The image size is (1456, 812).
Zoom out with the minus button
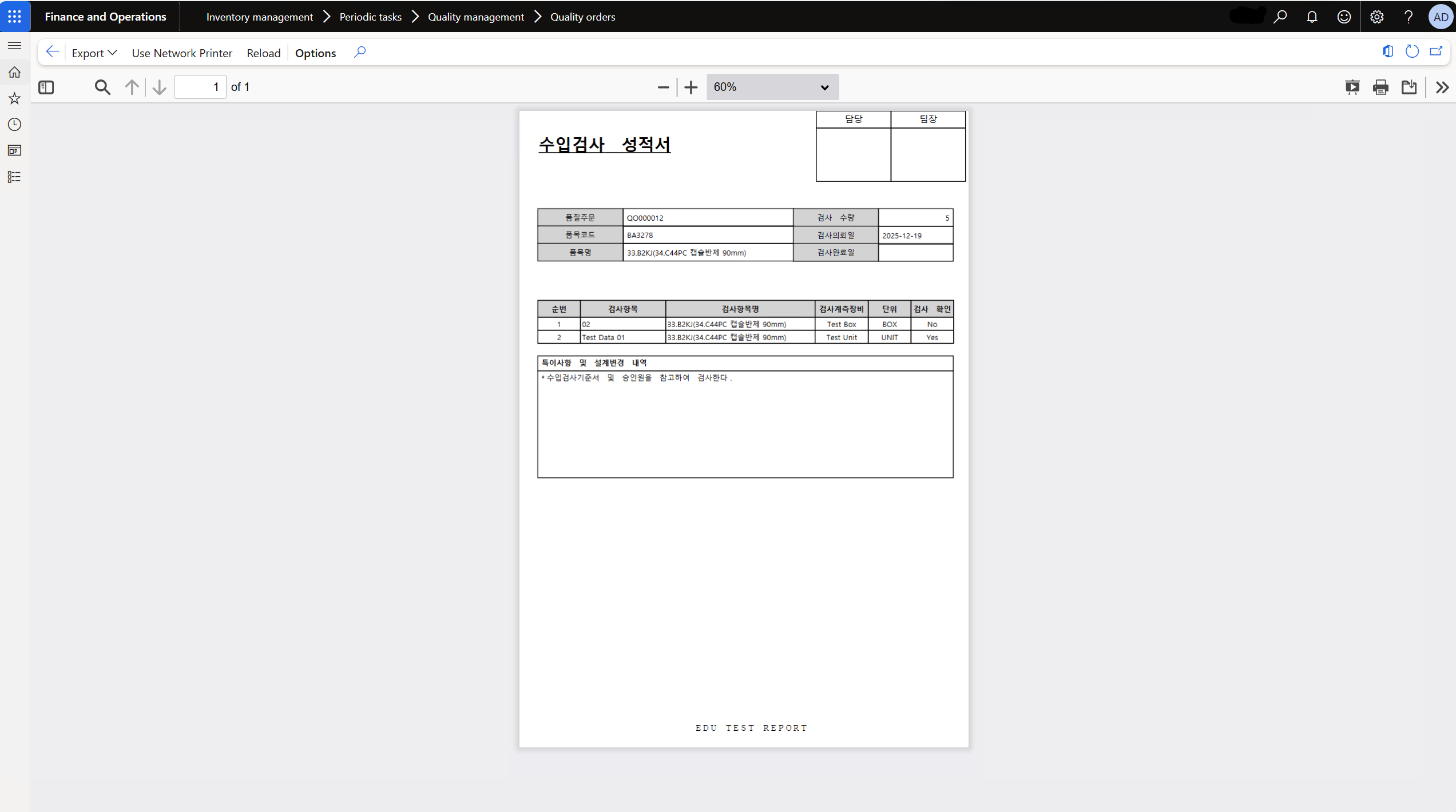pyautogui.click(x=663, y=87)
